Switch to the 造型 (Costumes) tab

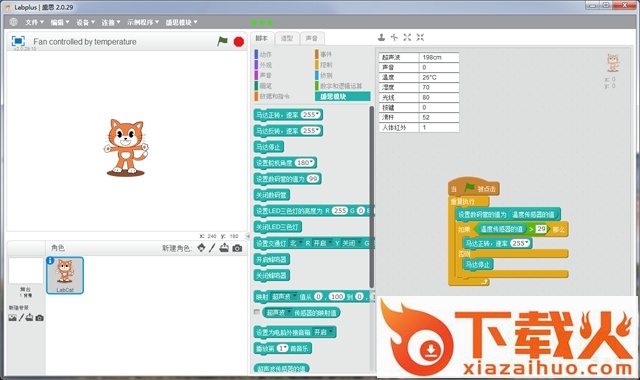[287, 38]
